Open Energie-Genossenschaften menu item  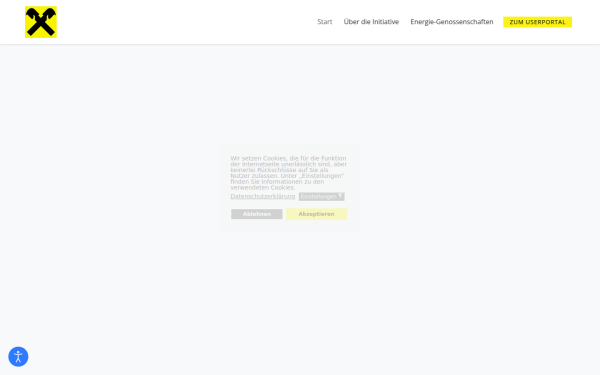tap(452, 22)
